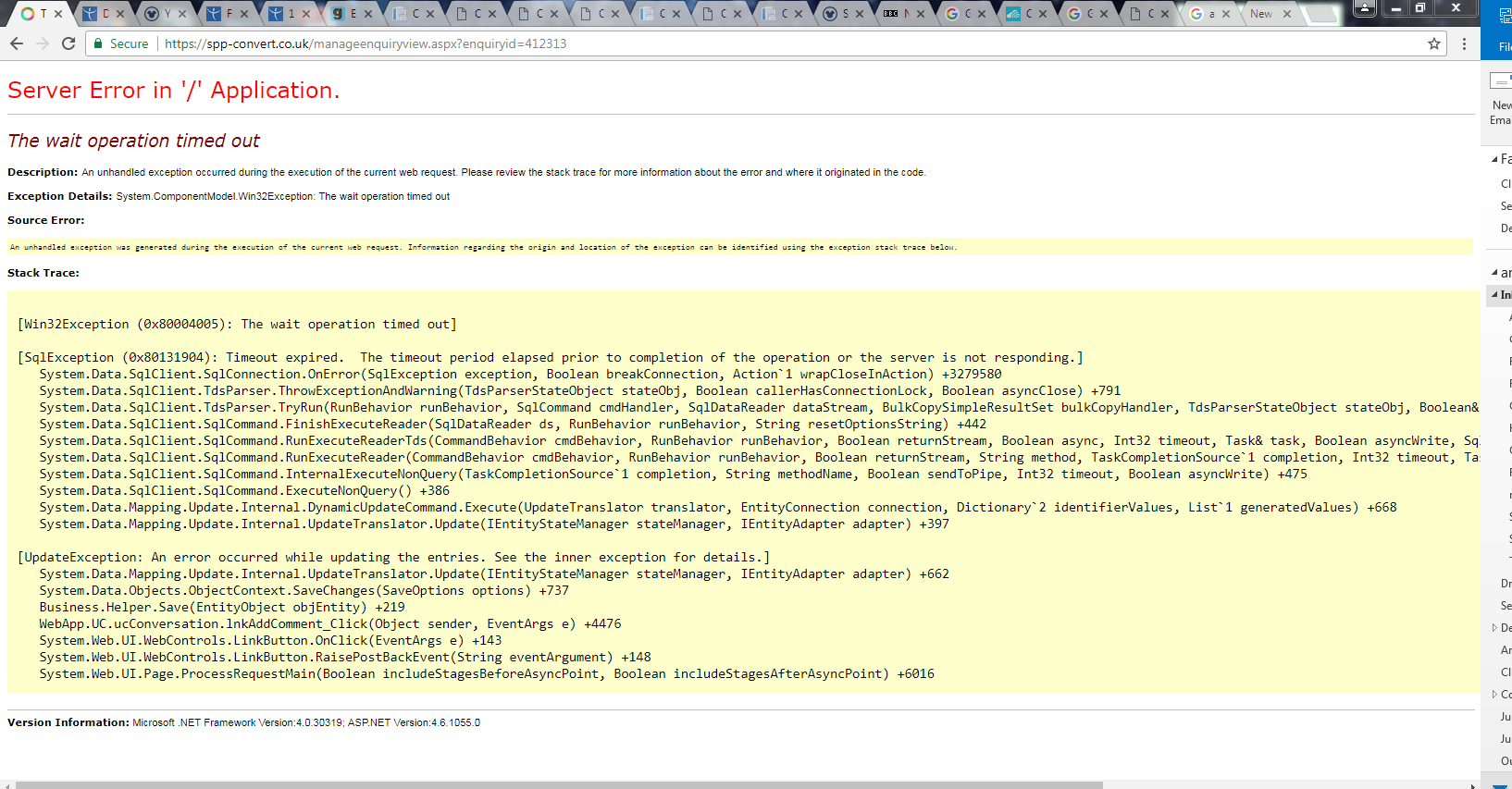Click the 'An unhandled exception was generated' source error text
The image size is (1512, 789).
click(483, 247)
